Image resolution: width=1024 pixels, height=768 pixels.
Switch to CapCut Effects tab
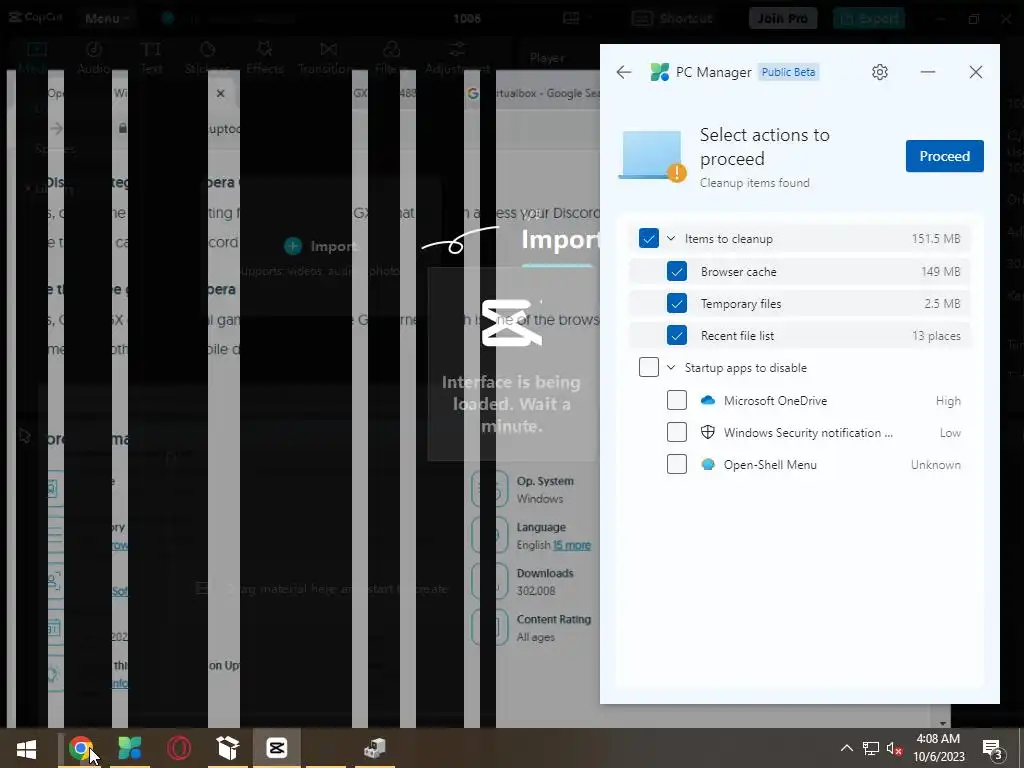[x=264, y=57]
